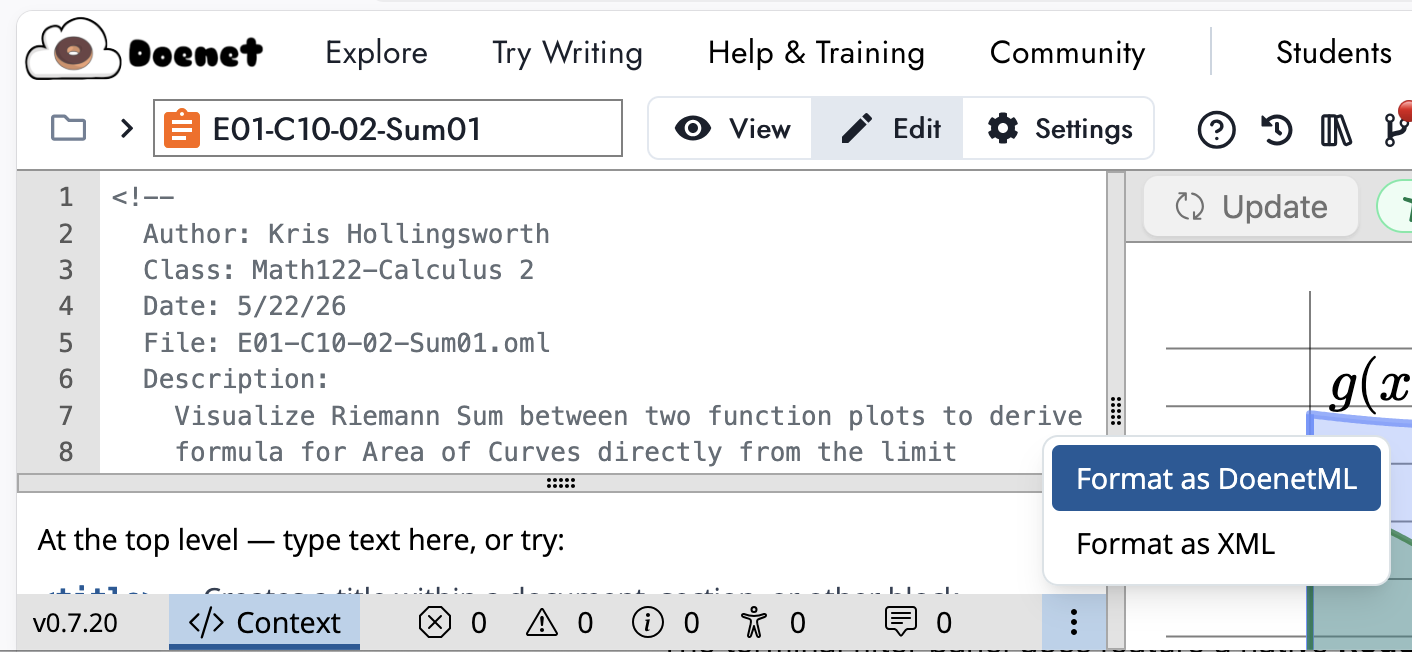
Task: Toggle the Context panel button
Action: click(265, 623)
